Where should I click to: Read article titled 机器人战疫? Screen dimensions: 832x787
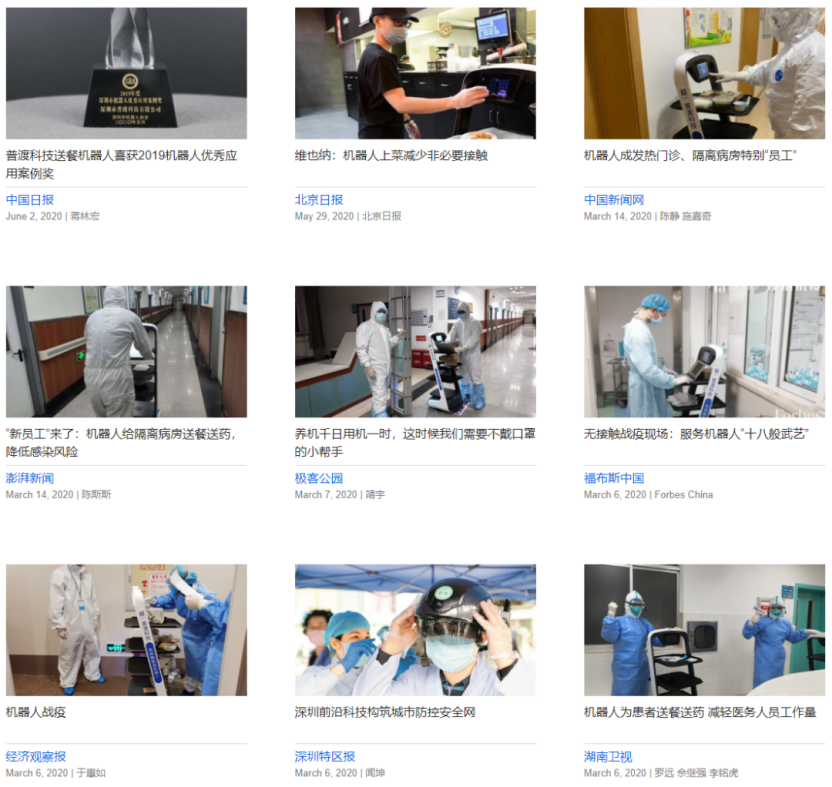[36, 712]
